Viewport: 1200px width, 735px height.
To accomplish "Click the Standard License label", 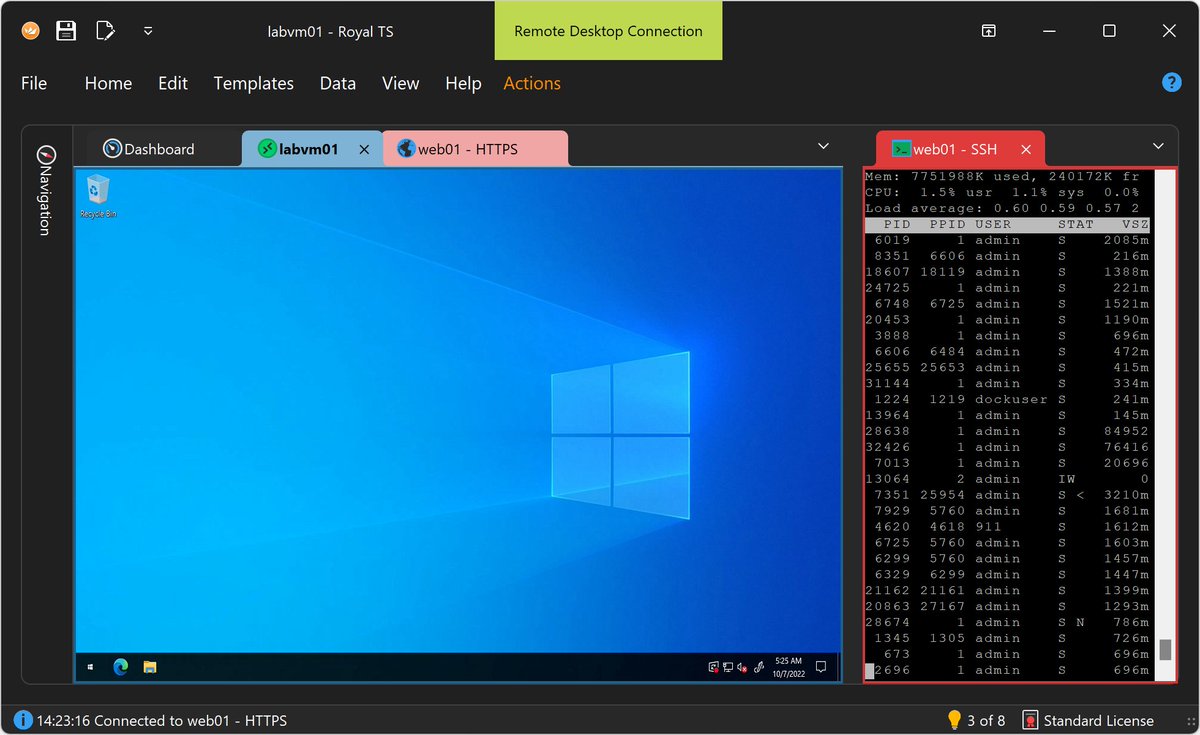I will pos(1098,720).
